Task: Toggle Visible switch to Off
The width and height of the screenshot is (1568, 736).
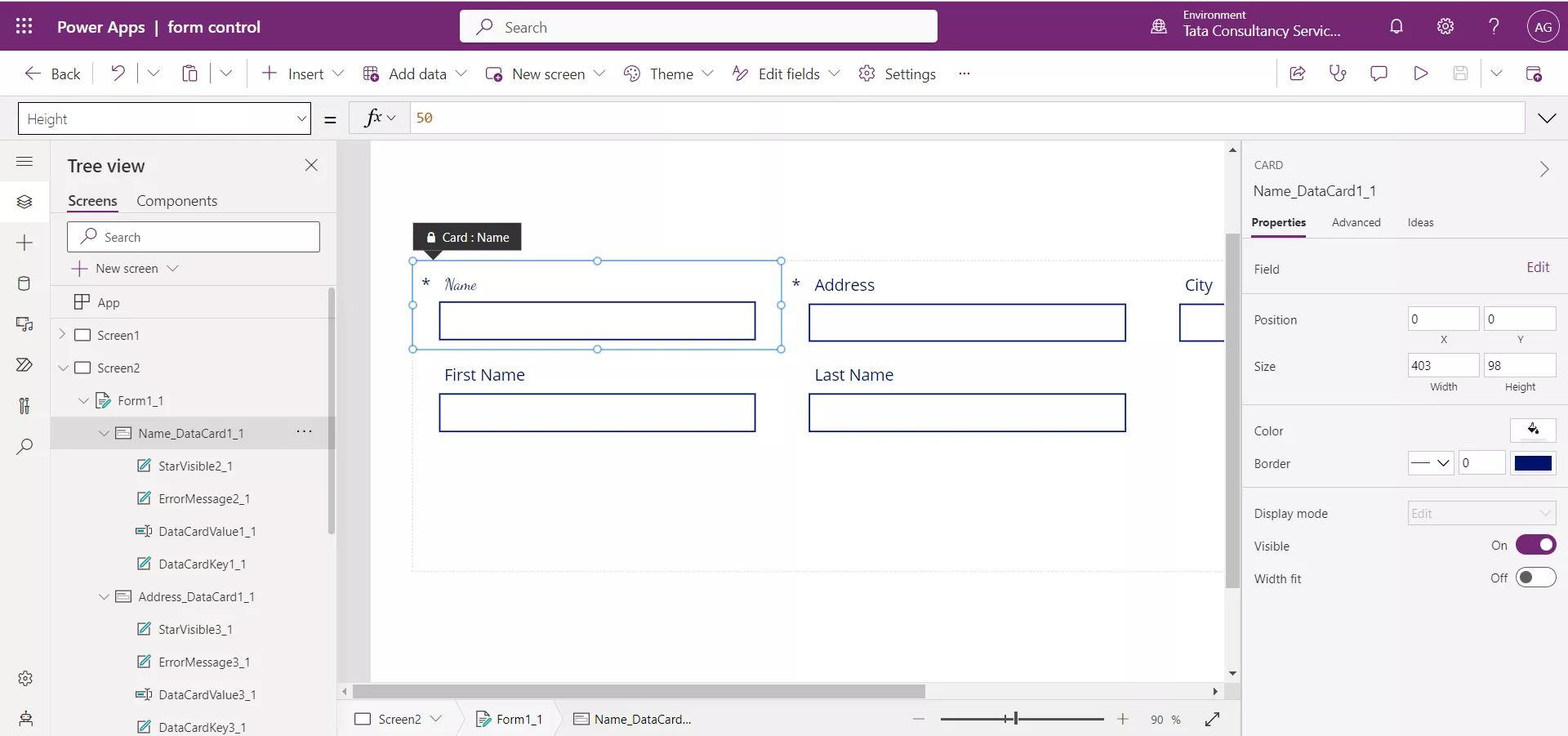Action: pyautogui.click(x=1536, y=545)
